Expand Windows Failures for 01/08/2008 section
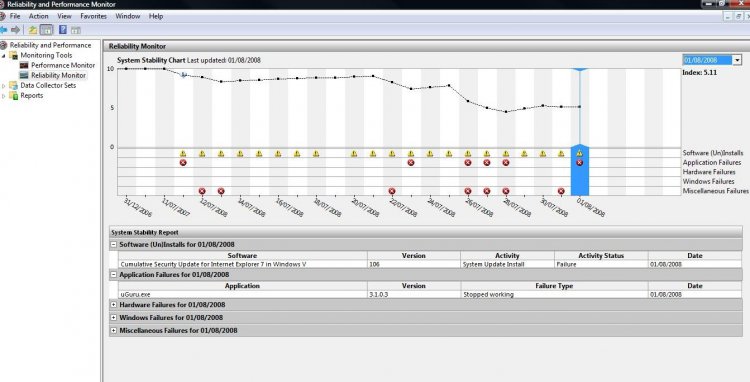The width and height of the screenshot is (750, 382). pyautogui.click(x=113, y=317)
